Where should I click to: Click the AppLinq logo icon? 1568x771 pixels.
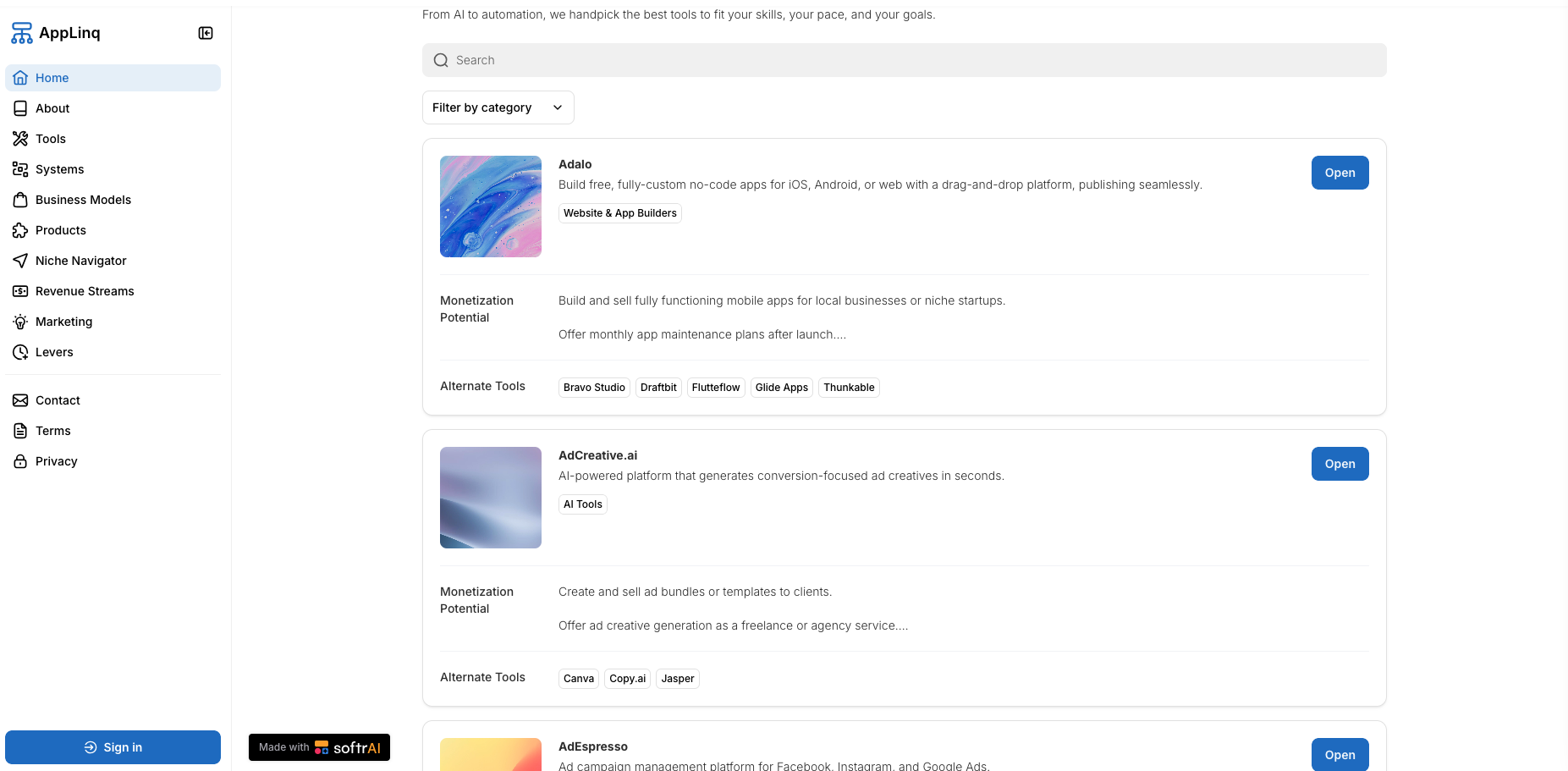22,33
